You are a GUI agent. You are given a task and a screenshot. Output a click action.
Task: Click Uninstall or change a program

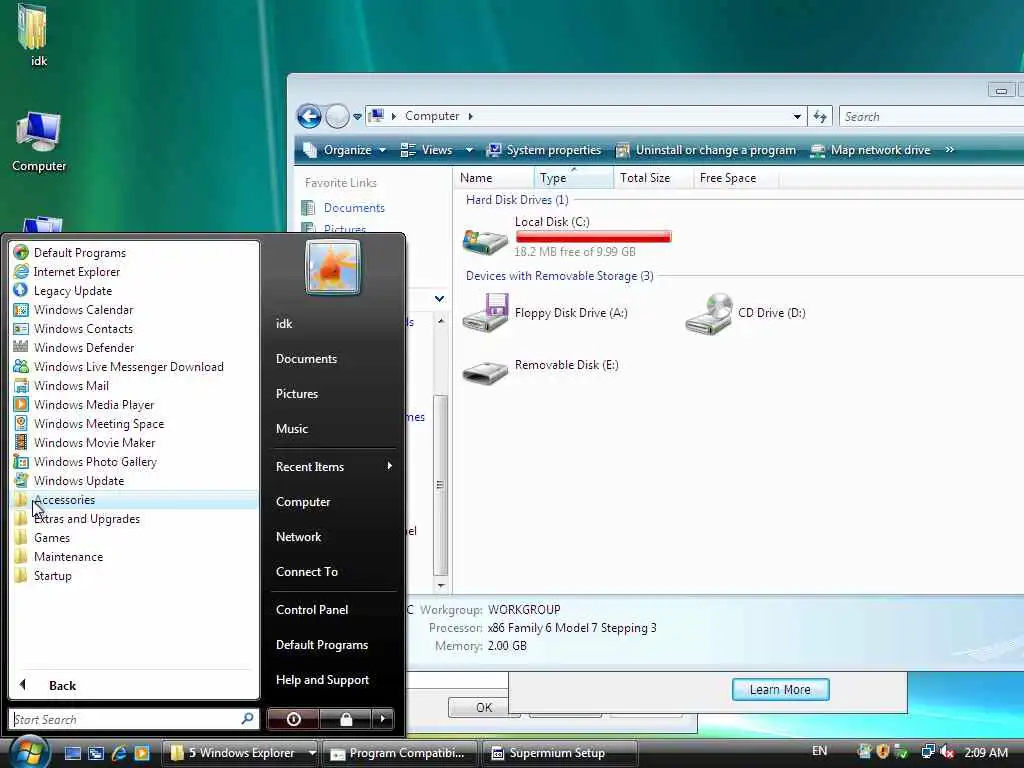point(706,150)
